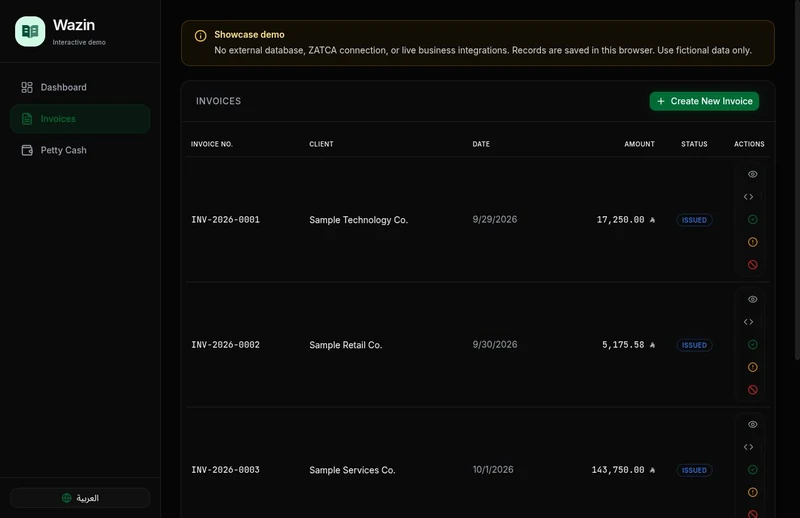Click the INVOICE NO. column header

pyautogui.click(x=212, y=144)
